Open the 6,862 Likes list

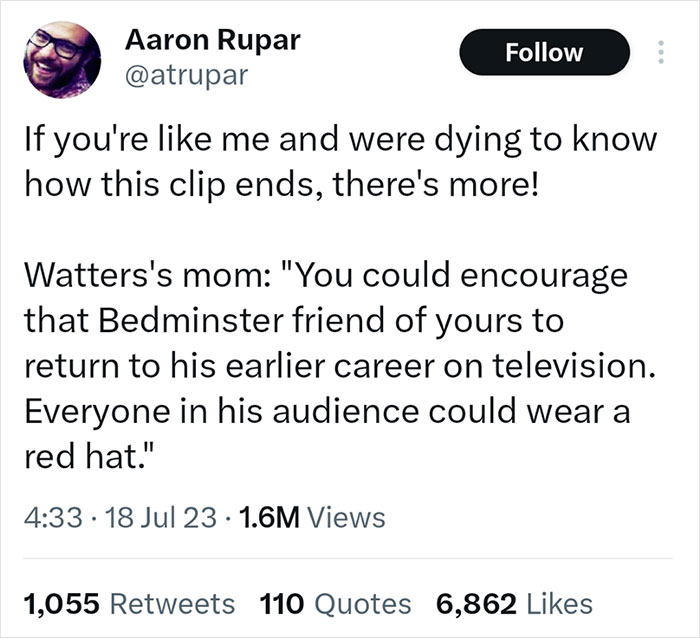click(514, 603)
